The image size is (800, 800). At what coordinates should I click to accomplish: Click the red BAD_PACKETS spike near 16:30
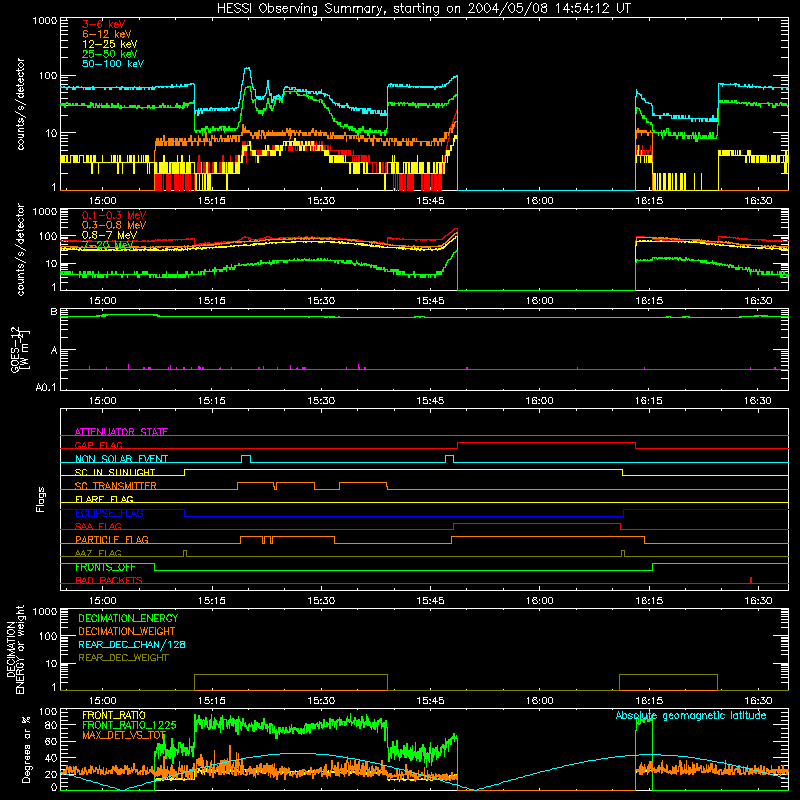point(751,580)
